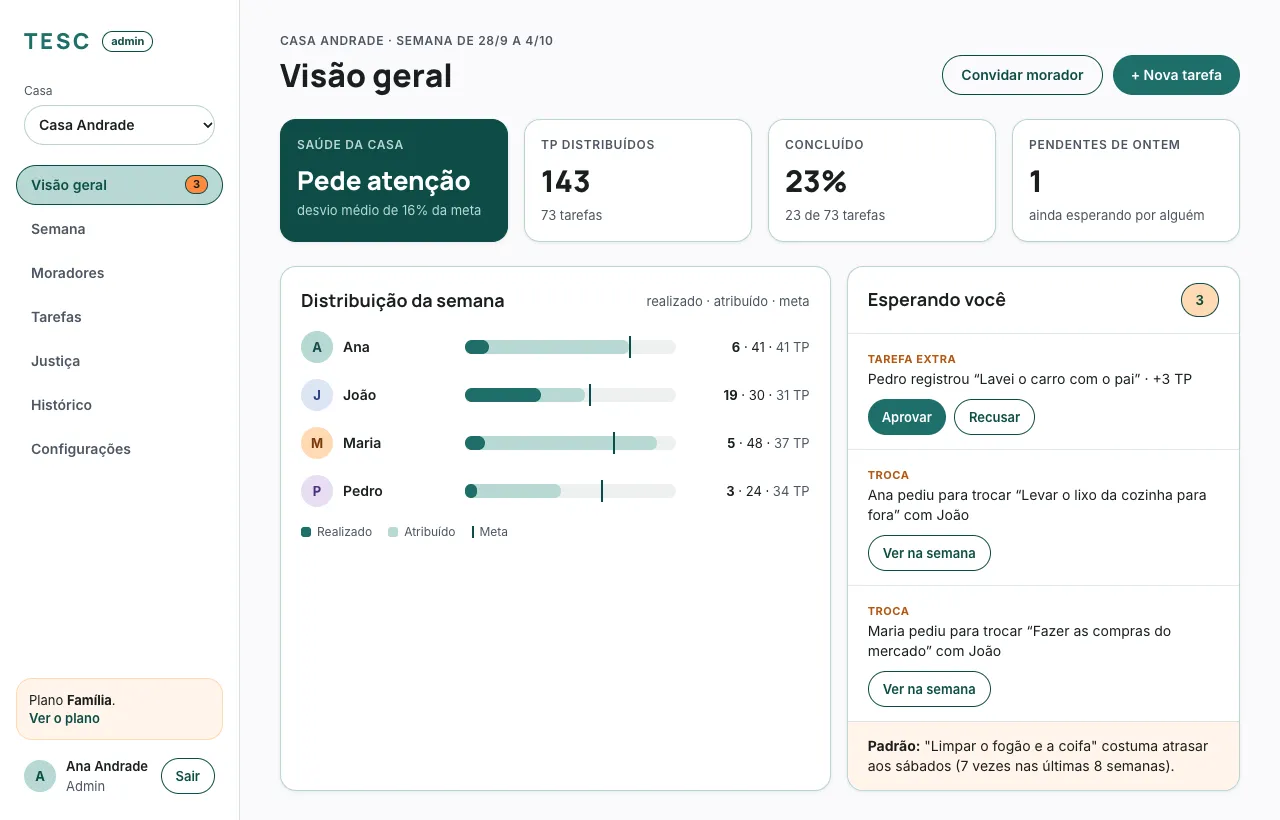Click the TP distribuídos stat card
1280x820 pixels.
pos(638,181)
